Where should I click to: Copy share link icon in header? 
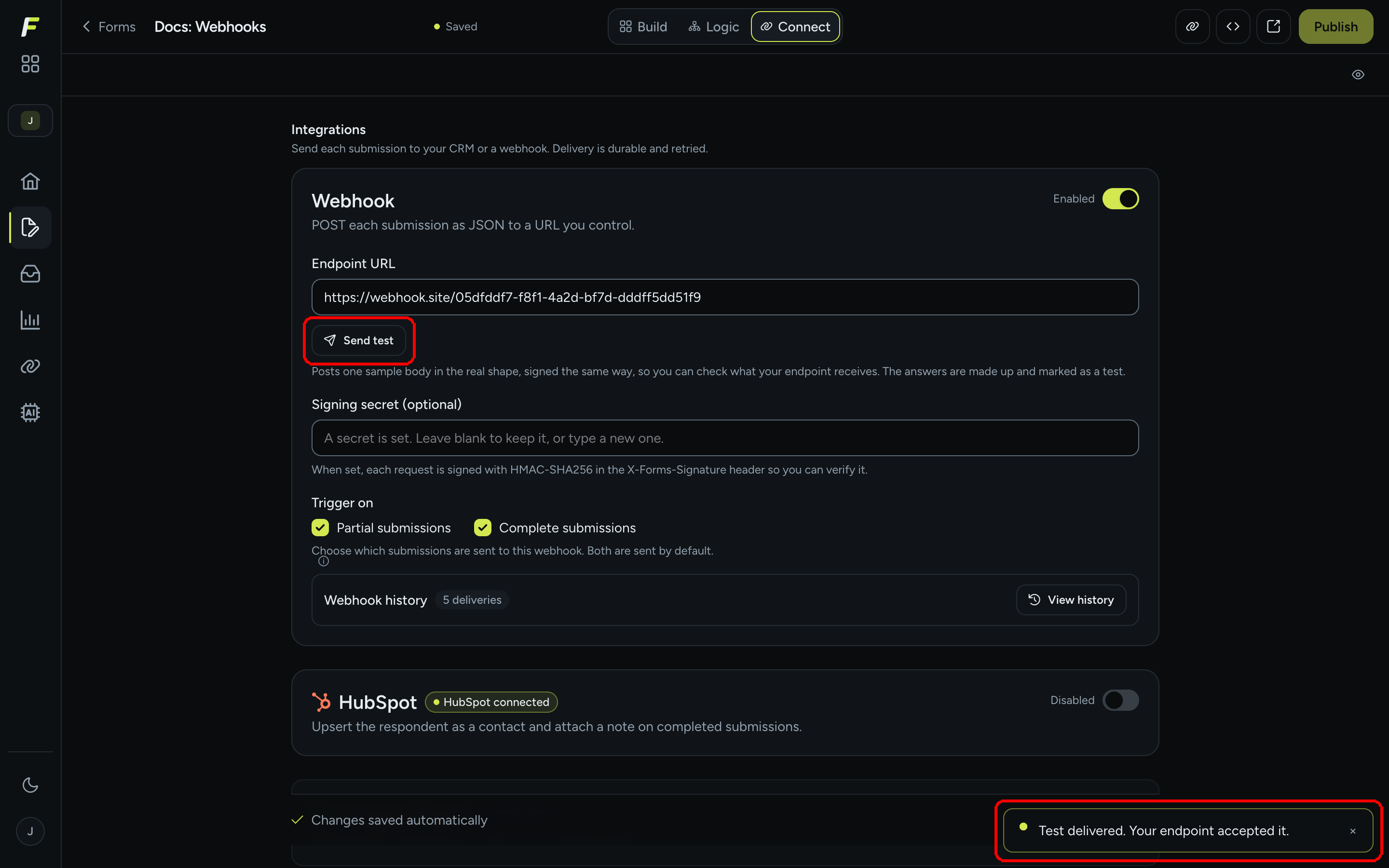1192,27
